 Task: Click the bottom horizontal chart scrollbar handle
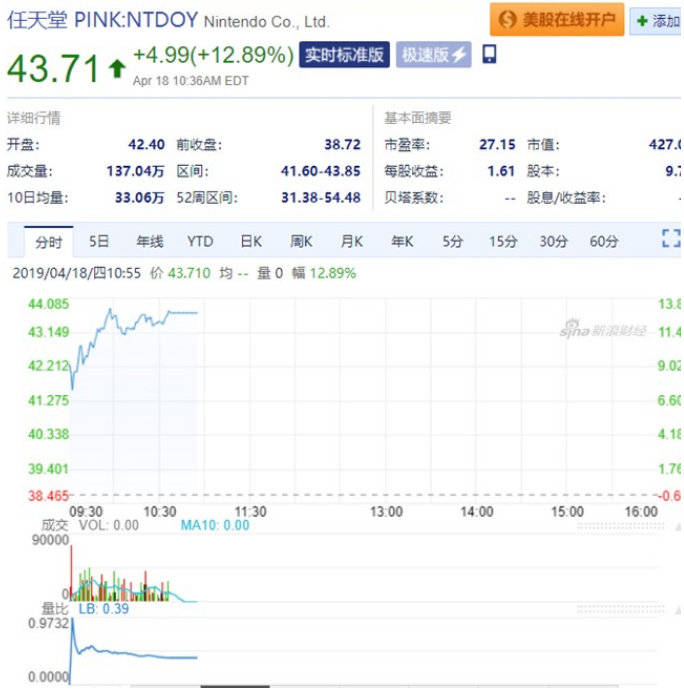click(x=235, y=686)
